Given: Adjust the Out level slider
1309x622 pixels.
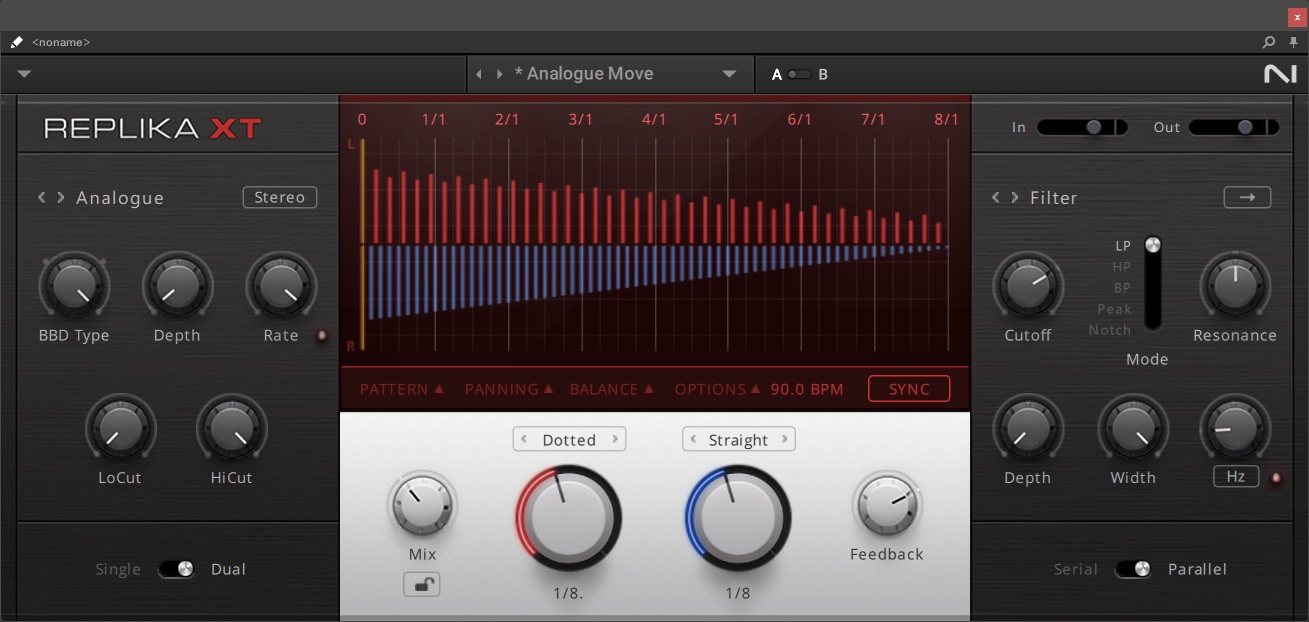Looking at the screenshot, I should pyautogui.click(x=1234, y=127).
